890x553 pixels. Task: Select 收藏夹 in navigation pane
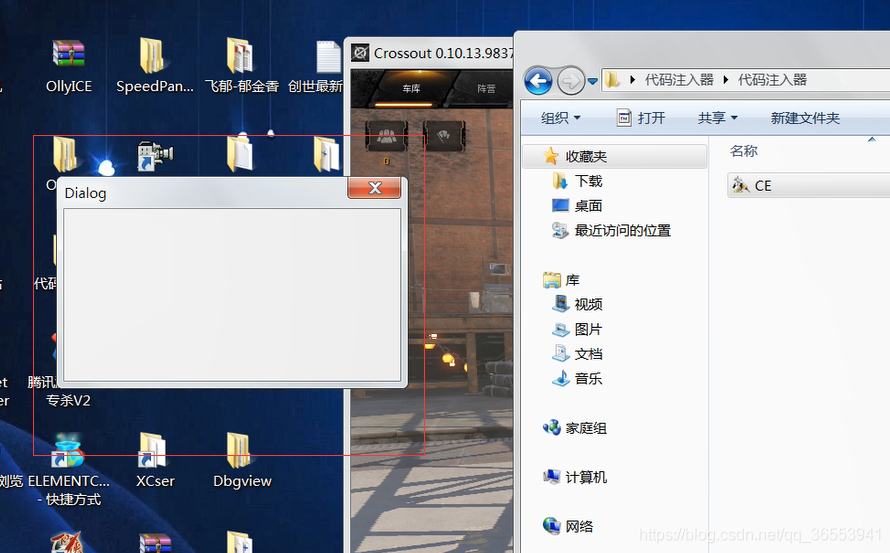tap(614, 156)
